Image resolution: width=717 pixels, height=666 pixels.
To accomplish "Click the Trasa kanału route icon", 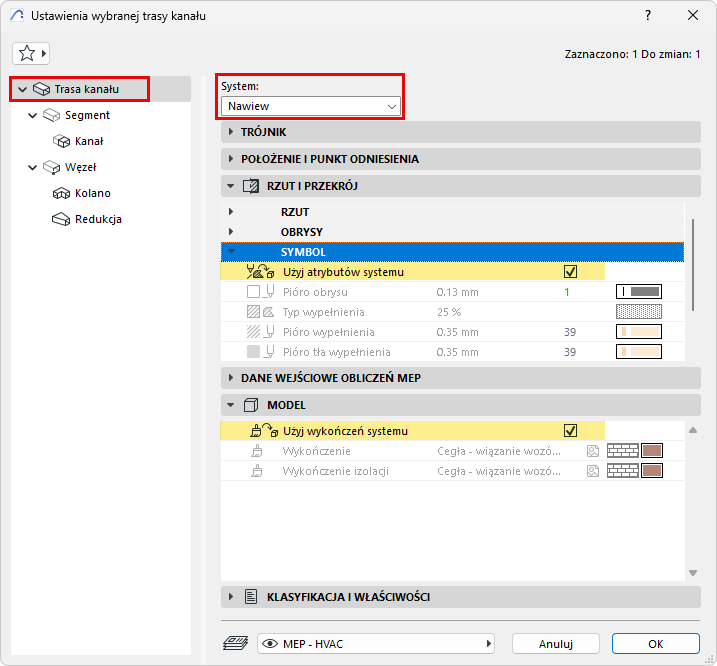I will pyautogui.click(x=41, y=89).
